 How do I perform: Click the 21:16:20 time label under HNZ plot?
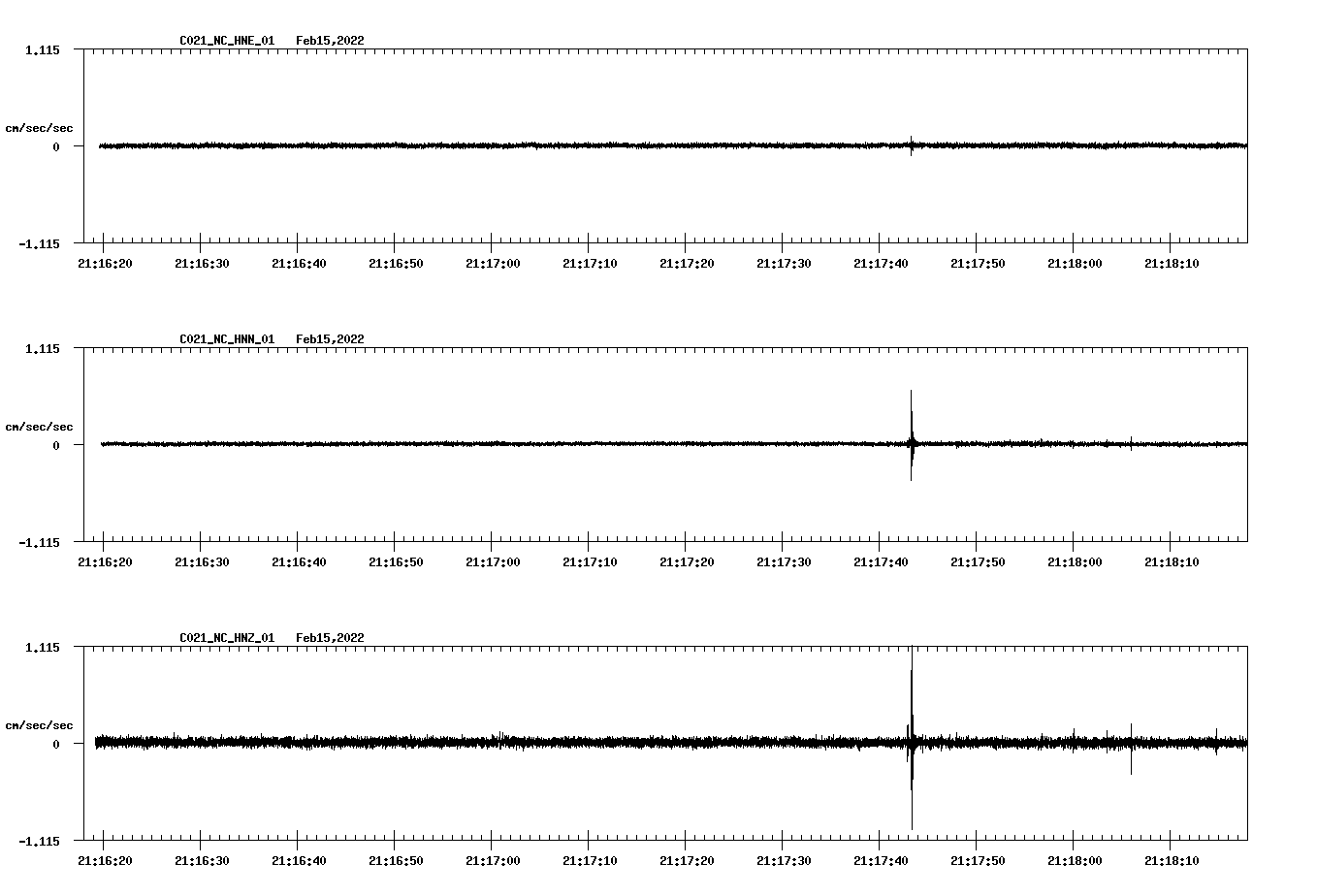[105, 861]
